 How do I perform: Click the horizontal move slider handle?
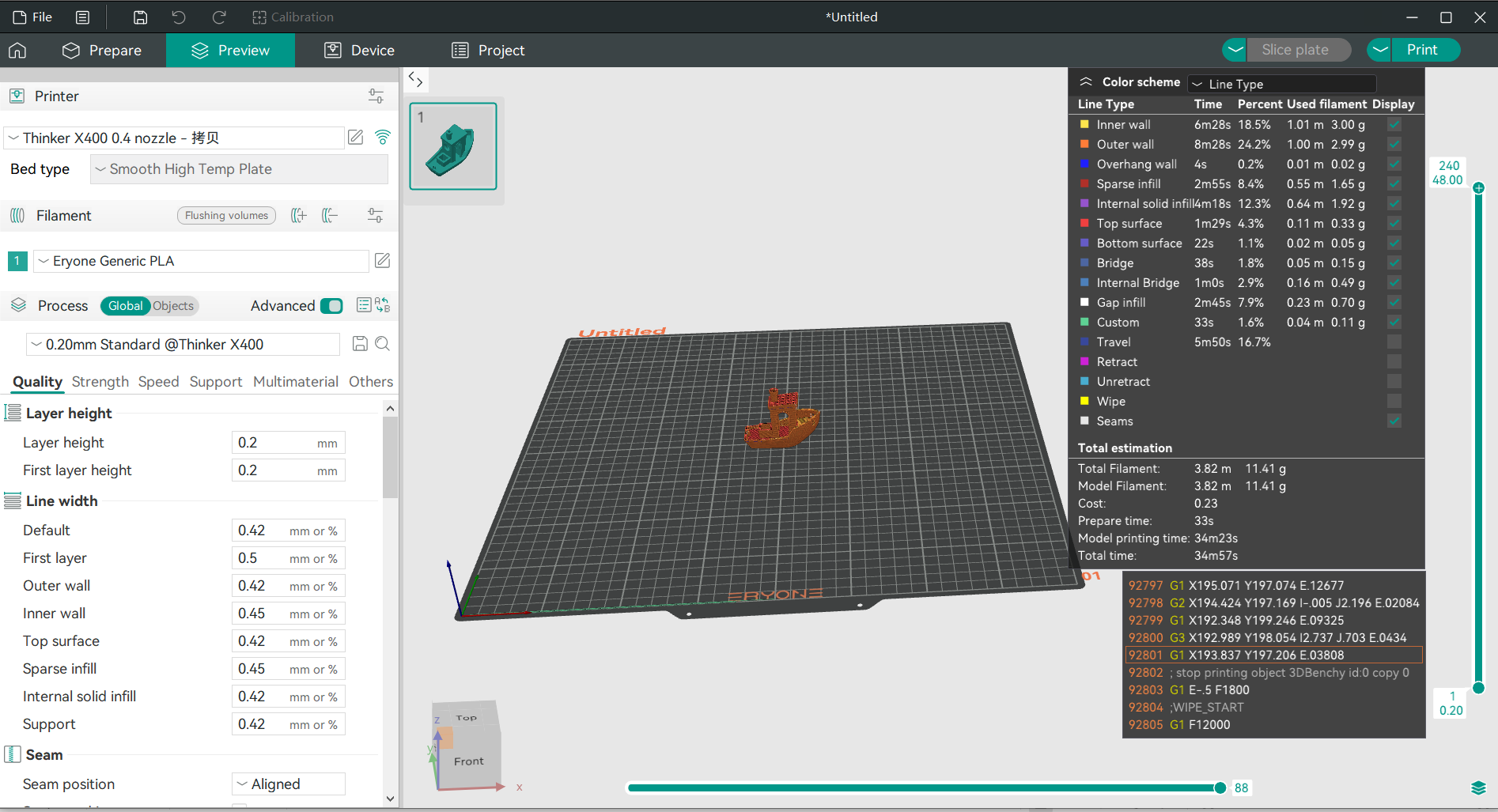pyautogui.click(x=1220, y=787)
